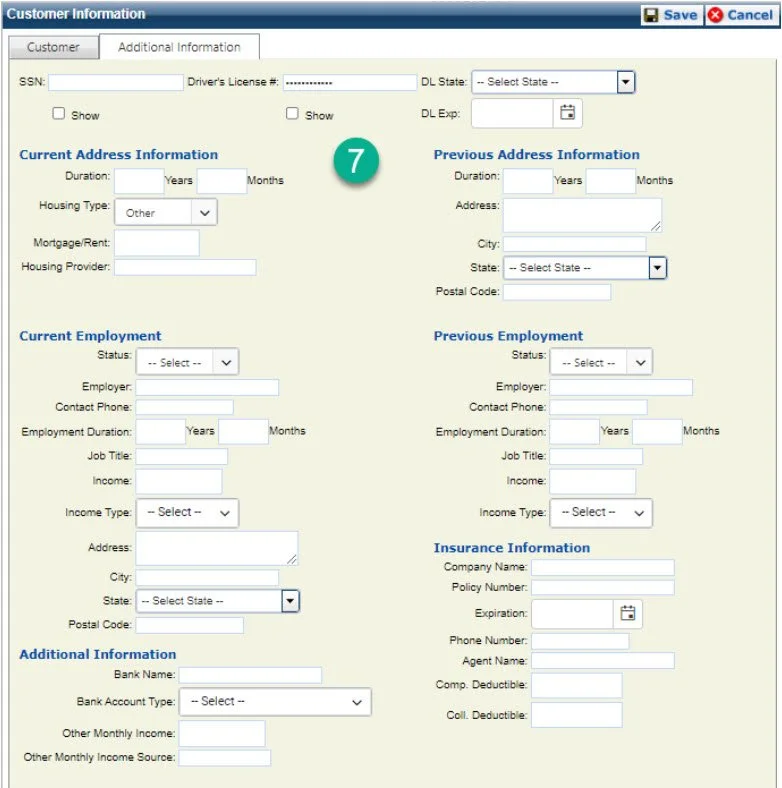The width and height of the screenshot is (782, 788).
Task: Open Current Employment Income Type dropdown
Action: [x=187, y=513]
